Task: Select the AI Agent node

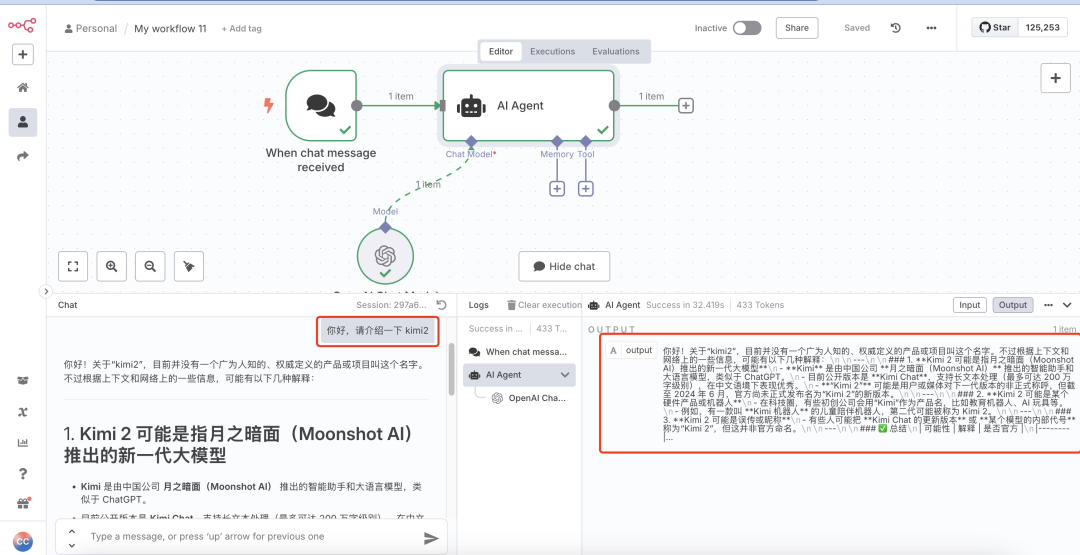Action: click(x=528, y=105)
